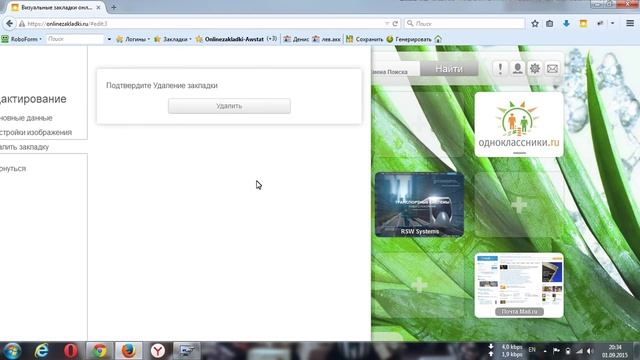Open the envelope messages icon
Viewport: 640px width, 360px height.
(x=552, y=69)
